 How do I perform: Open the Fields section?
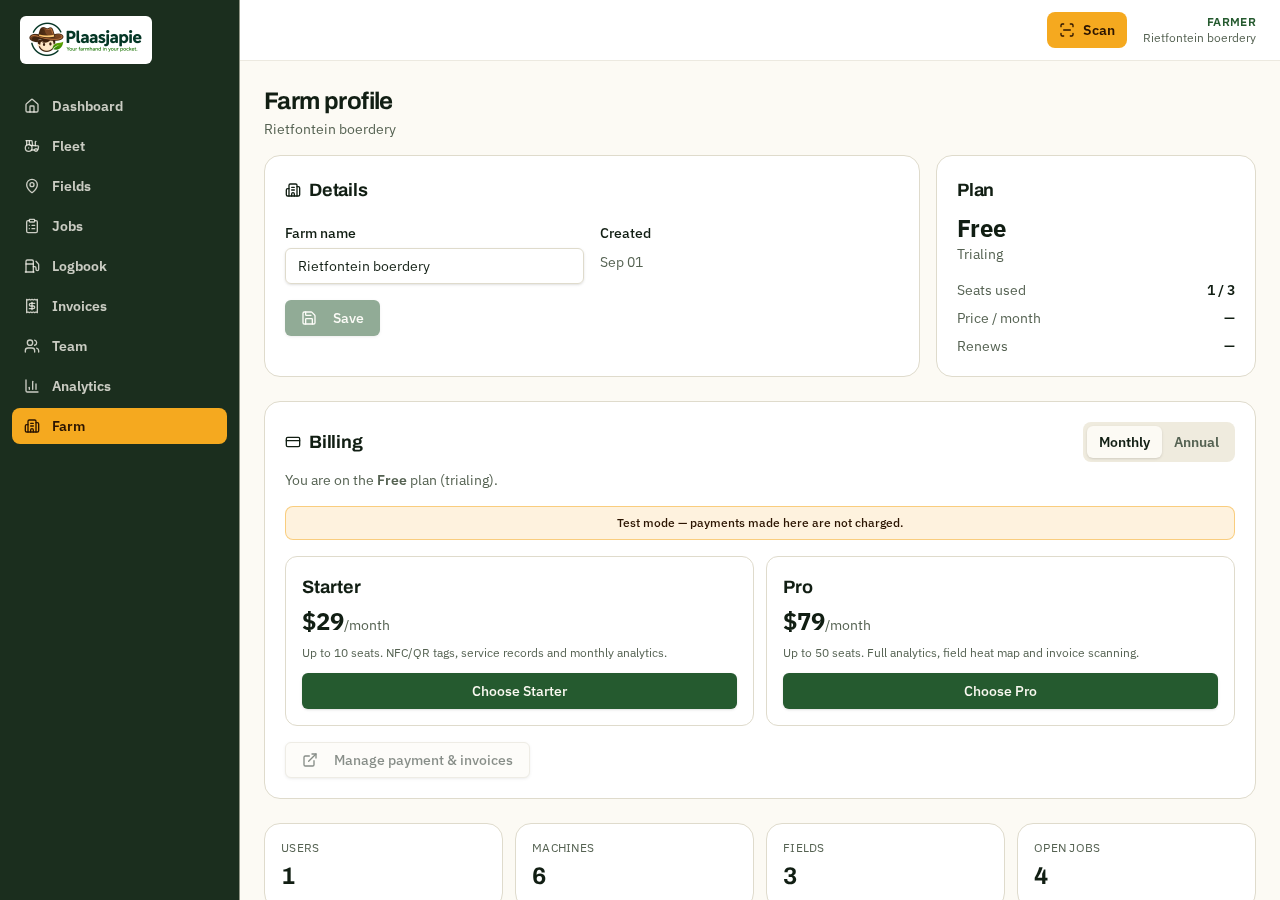[x=119, y=186]
